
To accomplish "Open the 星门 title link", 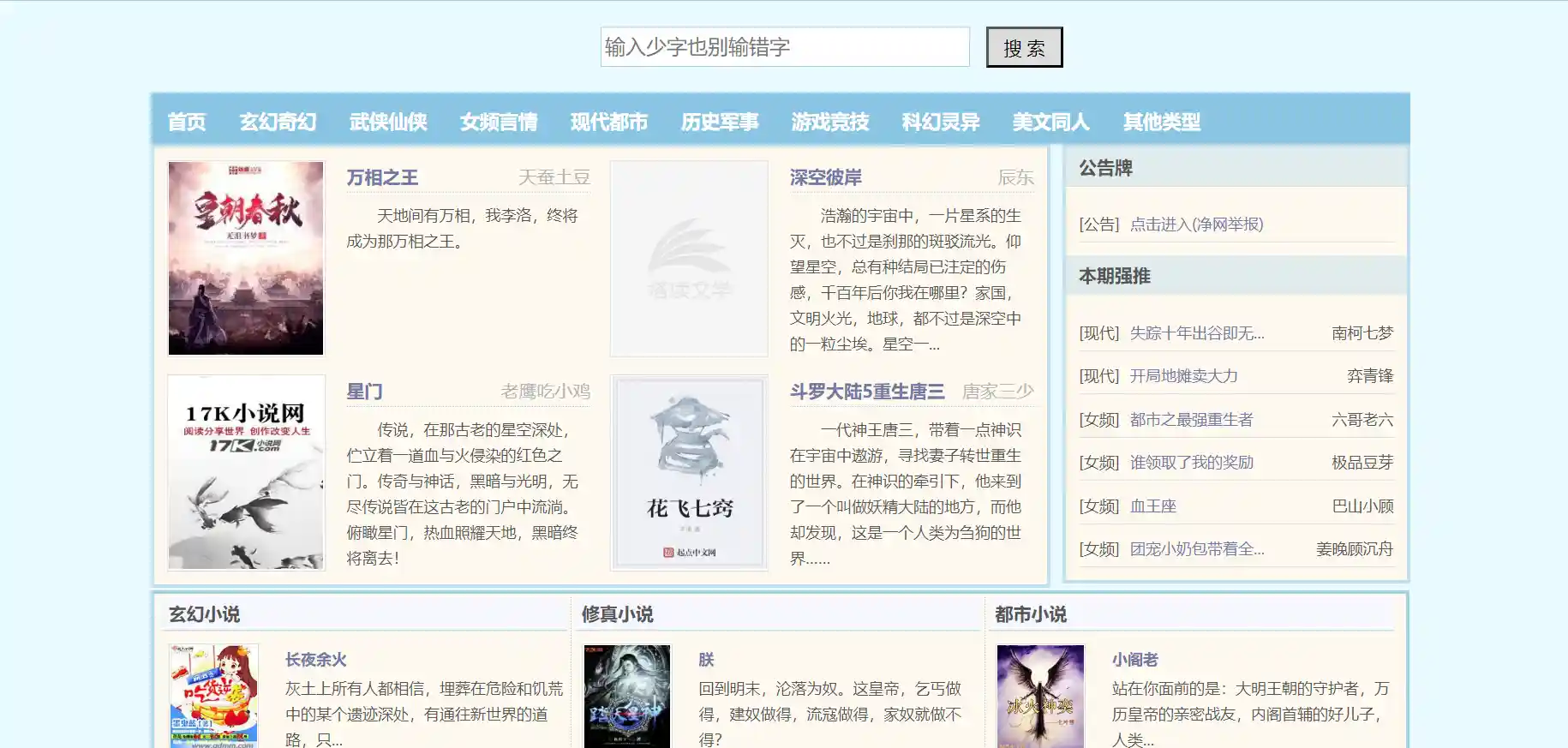I will click(x=364, y=392).
